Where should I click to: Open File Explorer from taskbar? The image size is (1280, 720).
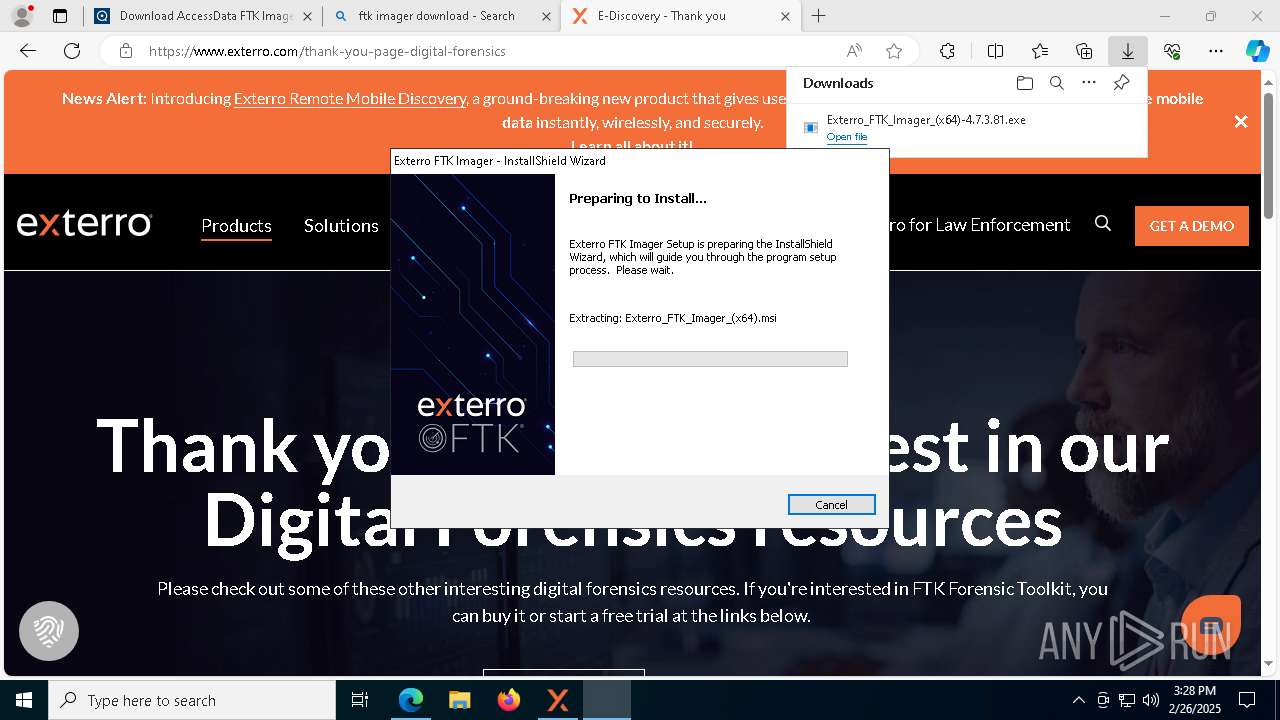[x=459, y=700]
